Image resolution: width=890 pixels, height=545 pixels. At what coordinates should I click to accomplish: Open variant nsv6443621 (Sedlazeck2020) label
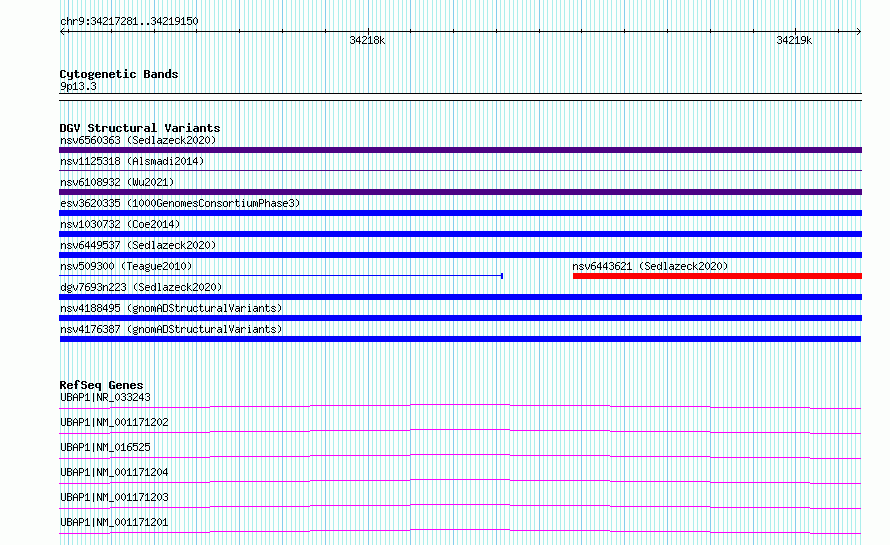(650, 266)
